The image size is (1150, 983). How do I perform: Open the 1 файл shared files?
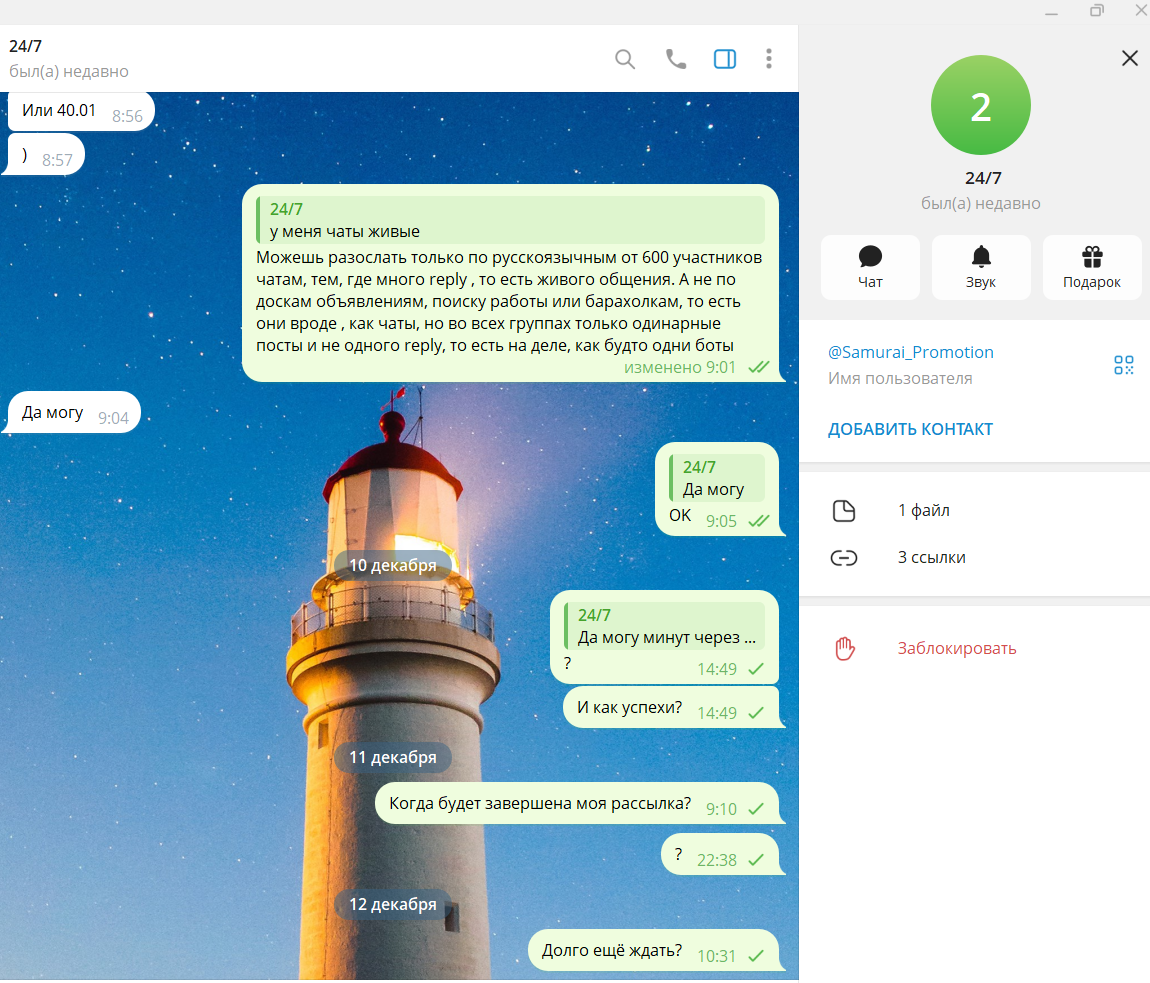(923, 511)
